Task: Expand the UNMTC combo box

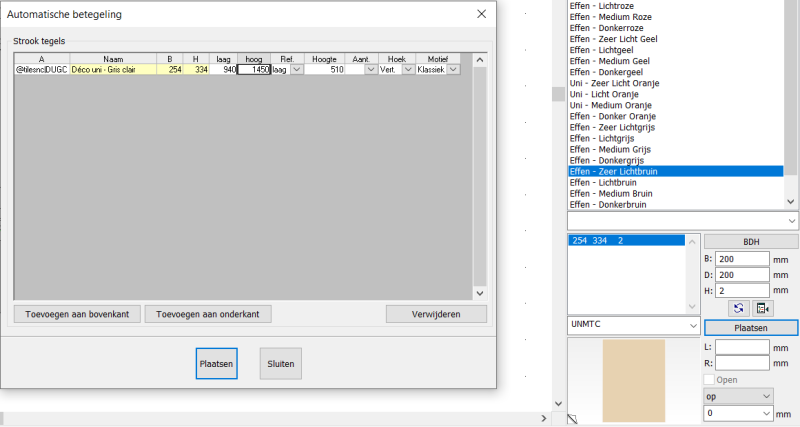Action: (x=692, y=326)
